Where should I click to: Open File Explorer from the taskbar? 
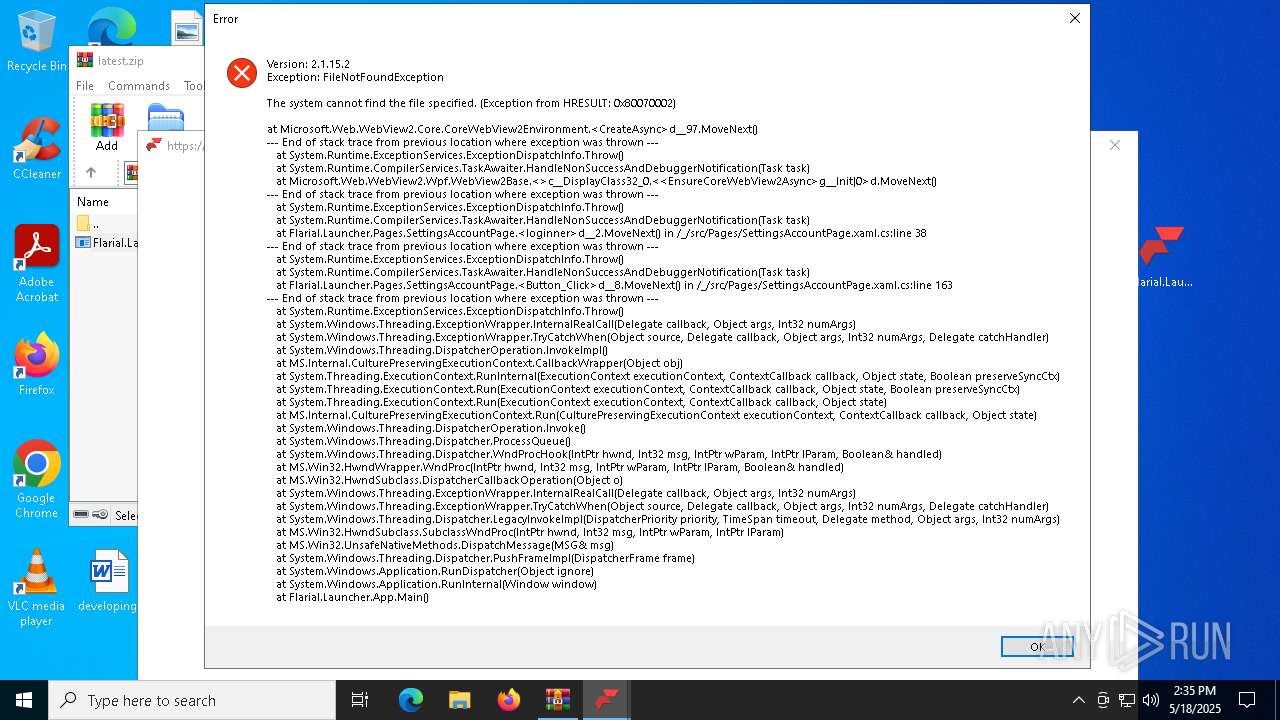pos(459,700)
